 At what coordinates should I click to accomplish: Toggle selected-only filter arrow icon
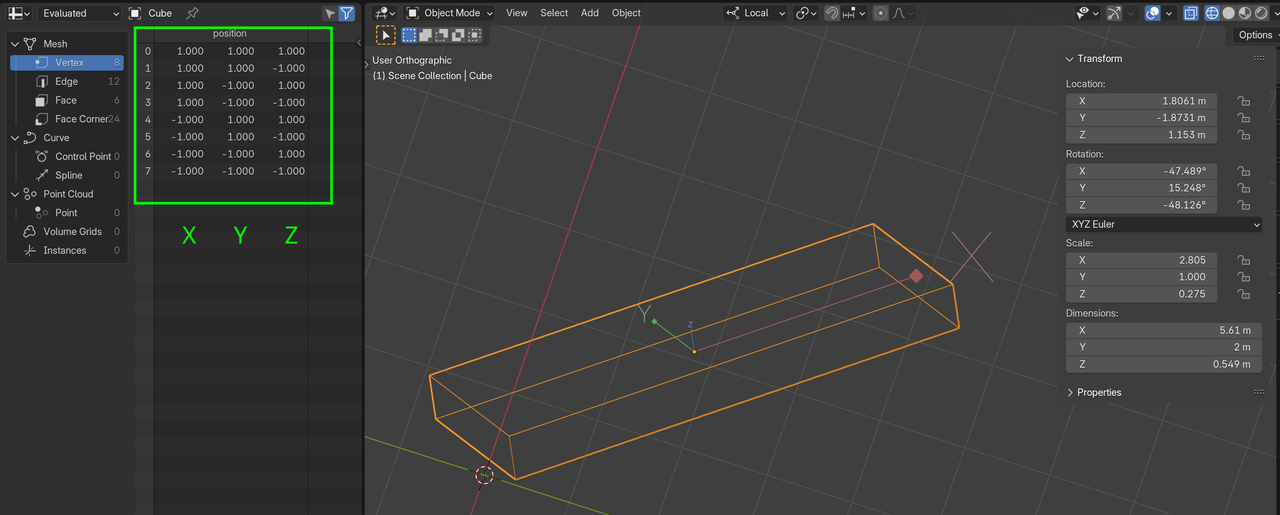pos(329,13)
